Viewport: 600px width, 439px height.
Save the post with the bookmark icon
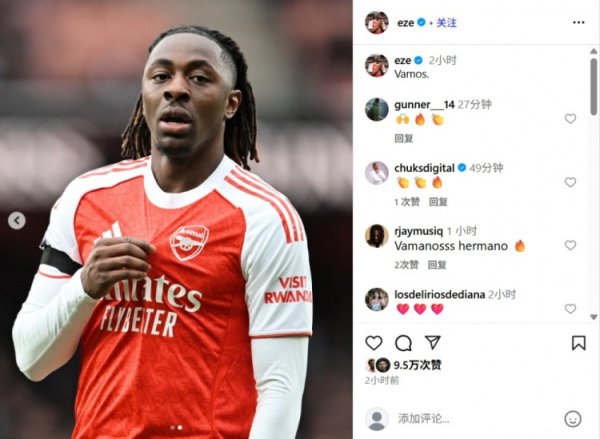(x=579, y=343)
